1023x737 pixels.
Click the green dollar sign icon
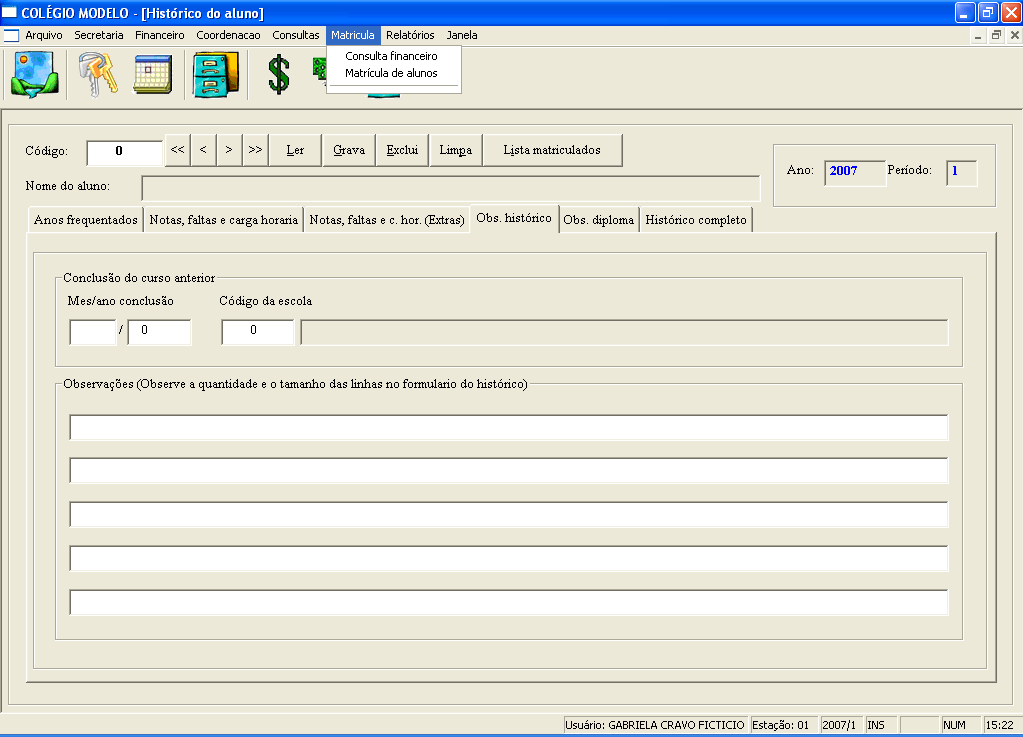(x=278, y=75)
